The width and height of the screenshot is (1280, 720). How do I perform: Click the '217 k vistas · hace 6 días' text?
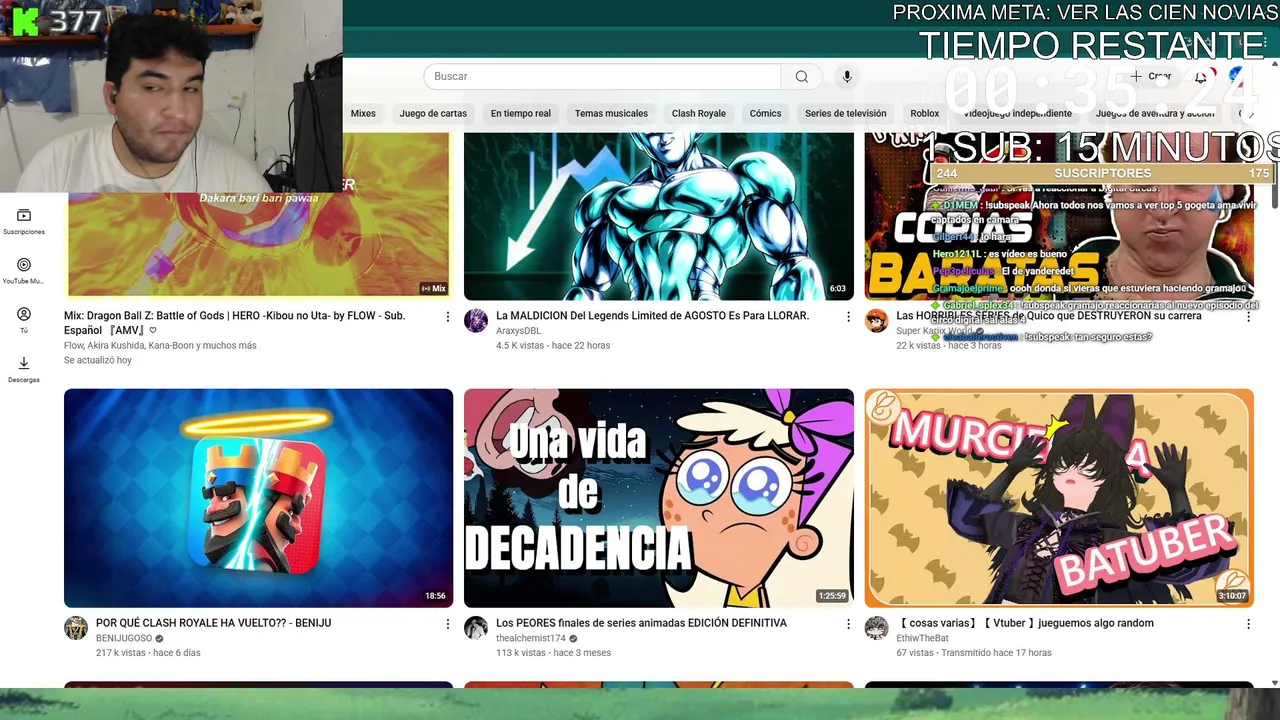point(148,653)
